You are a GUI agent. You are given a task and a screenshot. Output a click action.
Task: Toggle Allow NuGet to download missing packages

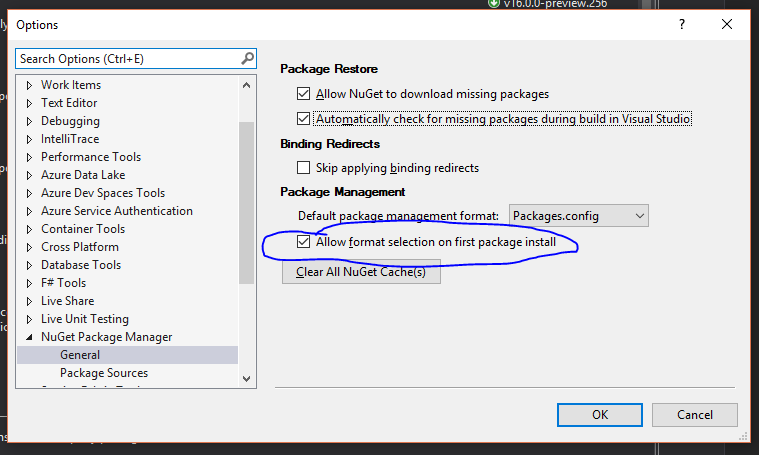tap(304, 93)
